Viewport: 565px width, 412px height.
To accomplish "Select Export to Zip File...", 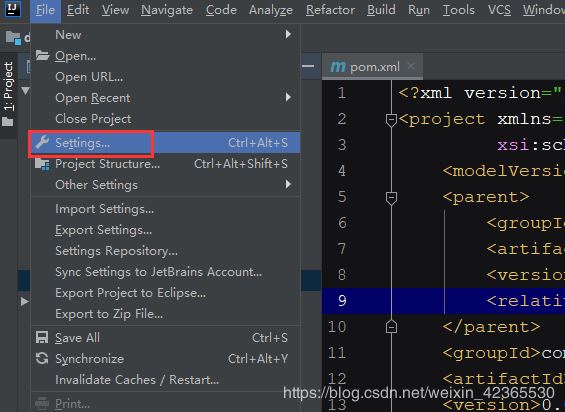I will [x=166, y=313].
